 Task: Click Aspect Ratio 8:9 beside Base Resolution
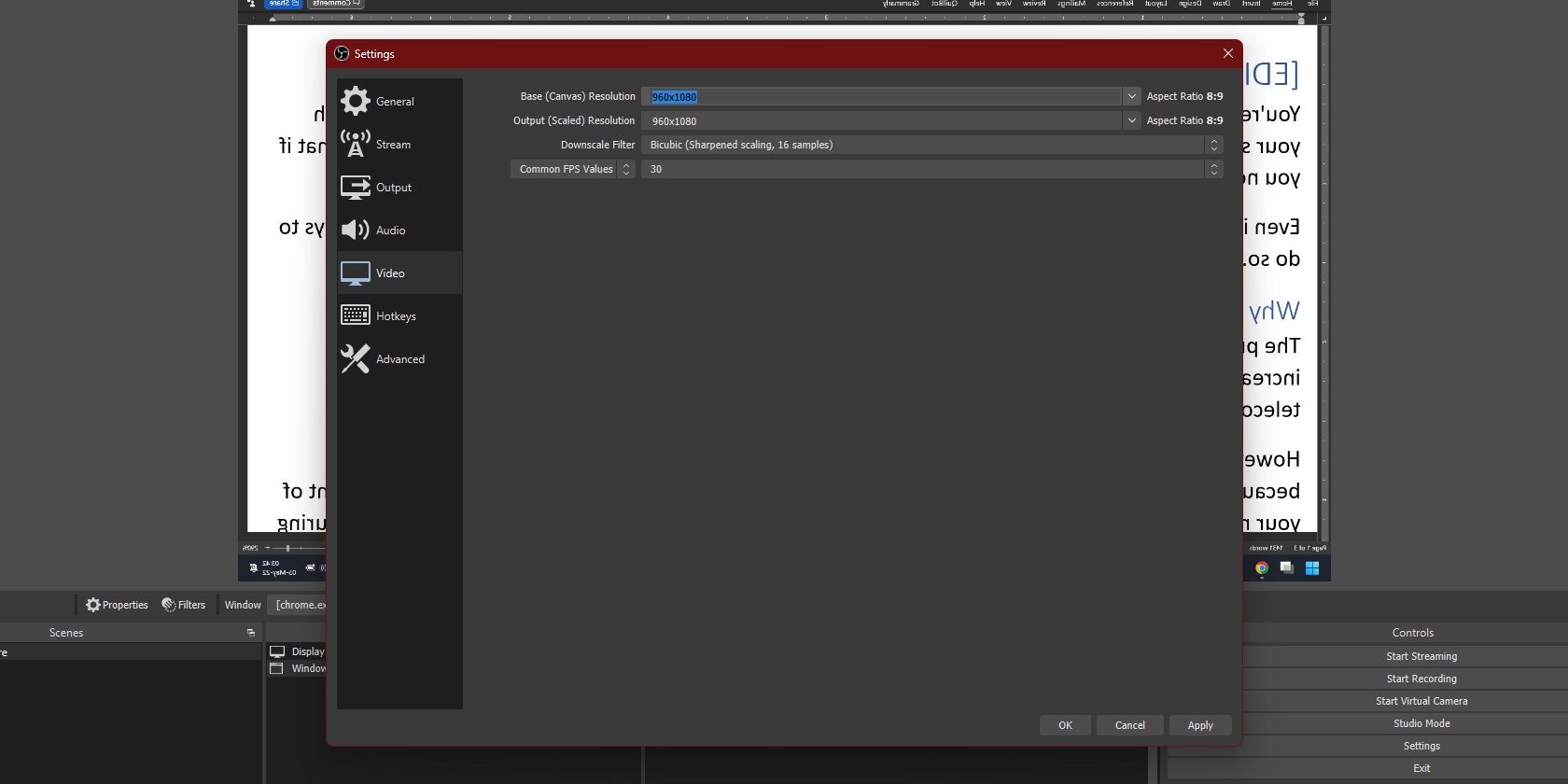tap(1184, 96)
